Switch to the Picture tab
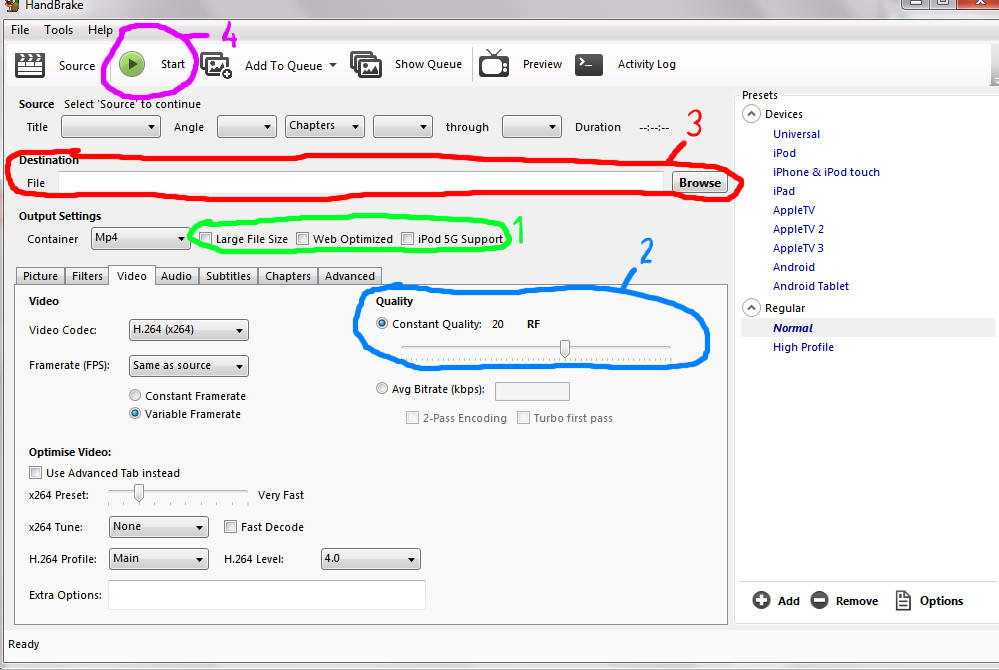Screen dimensions: 999x670 (40, 276)
